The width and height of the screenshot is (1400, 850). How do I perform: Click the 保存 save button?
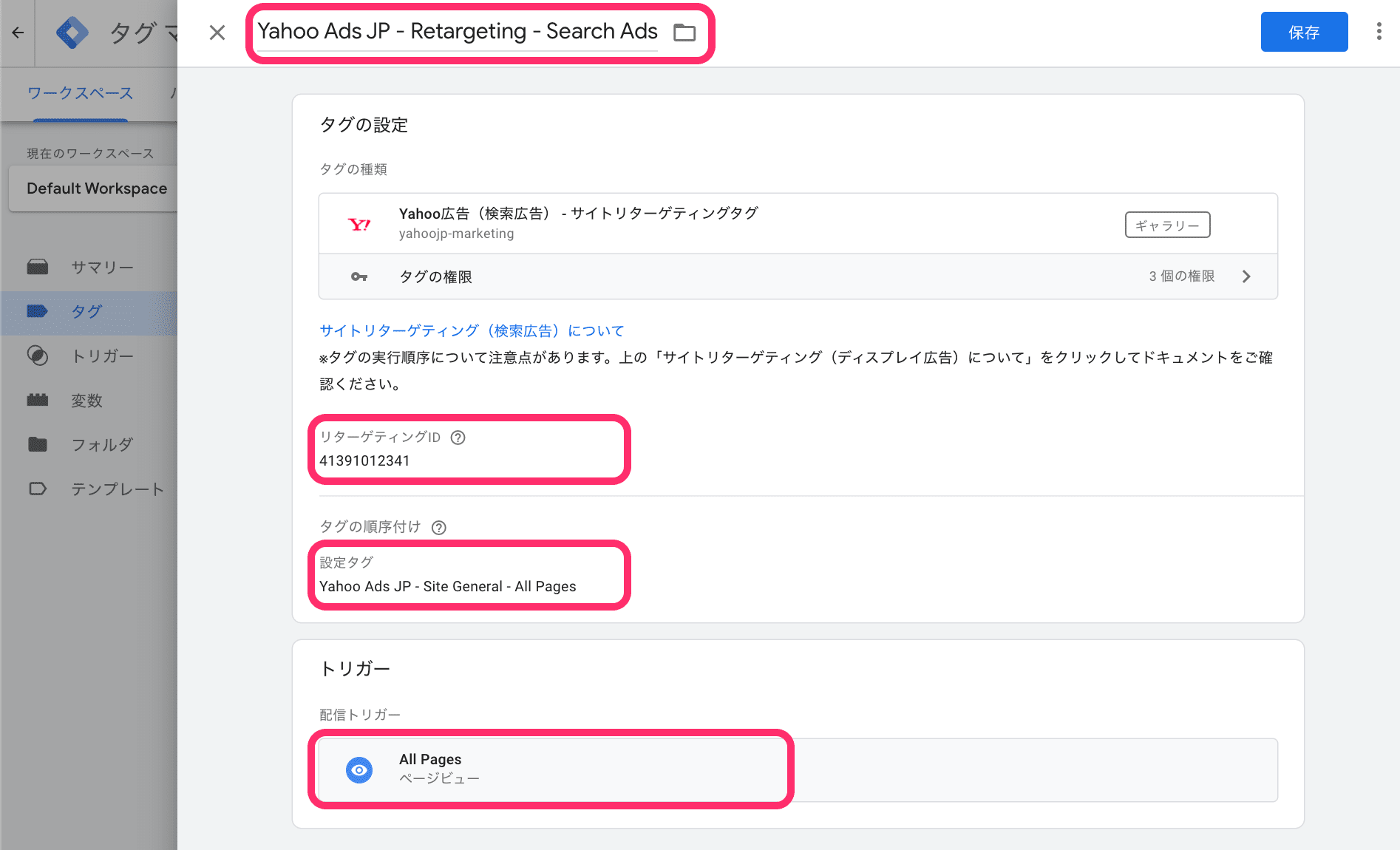[1304, 33]
